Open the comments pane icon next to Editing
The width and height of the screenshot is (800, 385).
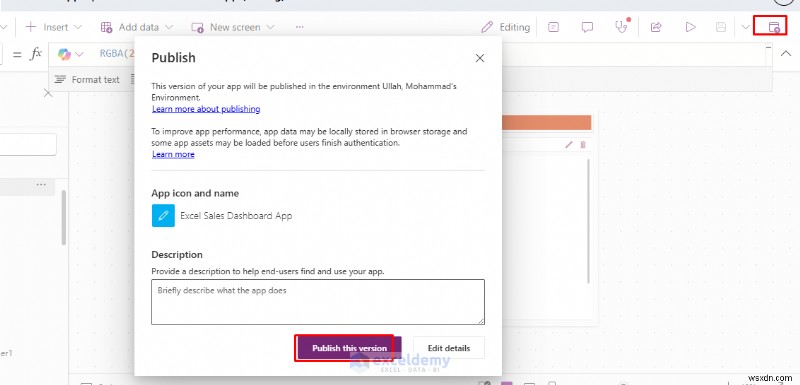tap(554, 27)
